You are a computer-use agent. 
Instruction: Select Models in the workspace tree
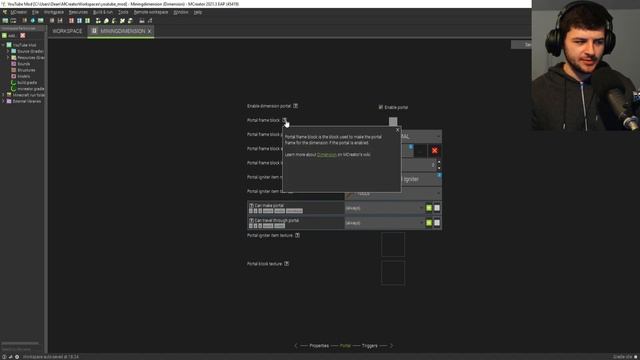tap(23, 76)
